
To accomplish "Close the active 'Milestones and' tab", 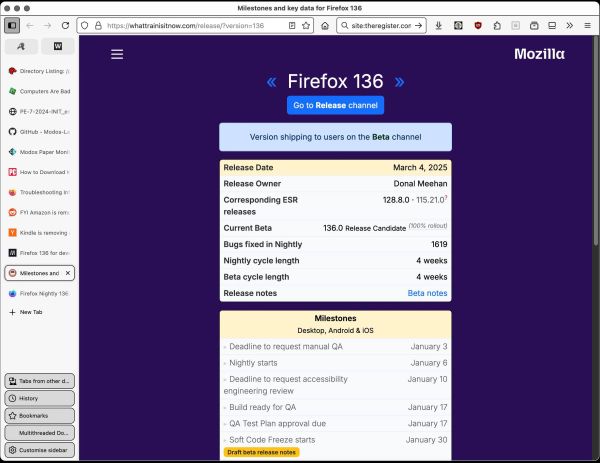I will click(x=68, y=273).
